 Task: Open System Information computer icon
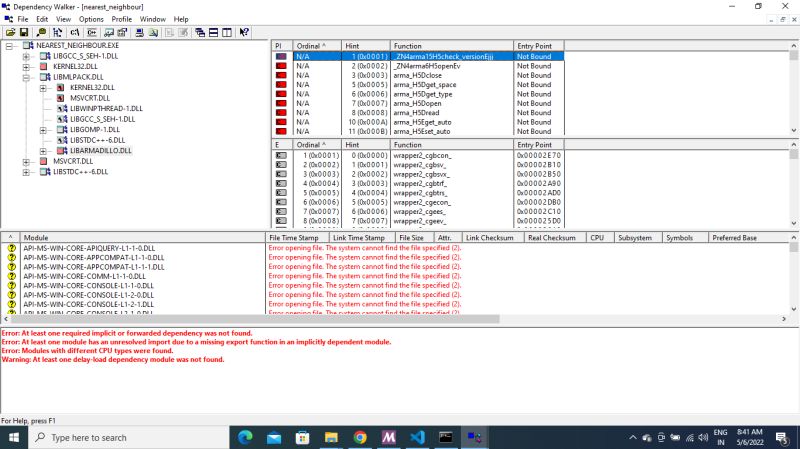coord(139,32)
